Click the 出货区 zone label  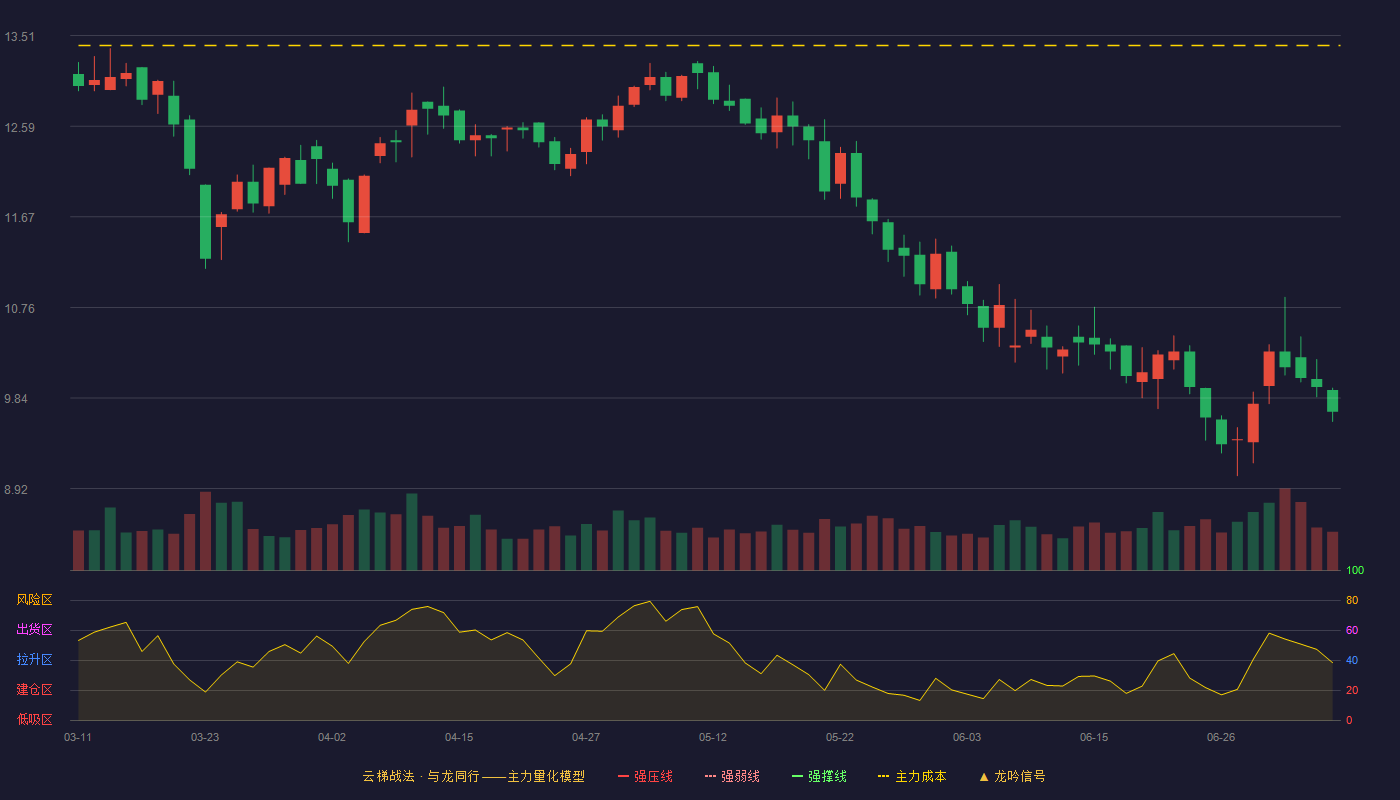pyautogui.click(x=34, y=630)
